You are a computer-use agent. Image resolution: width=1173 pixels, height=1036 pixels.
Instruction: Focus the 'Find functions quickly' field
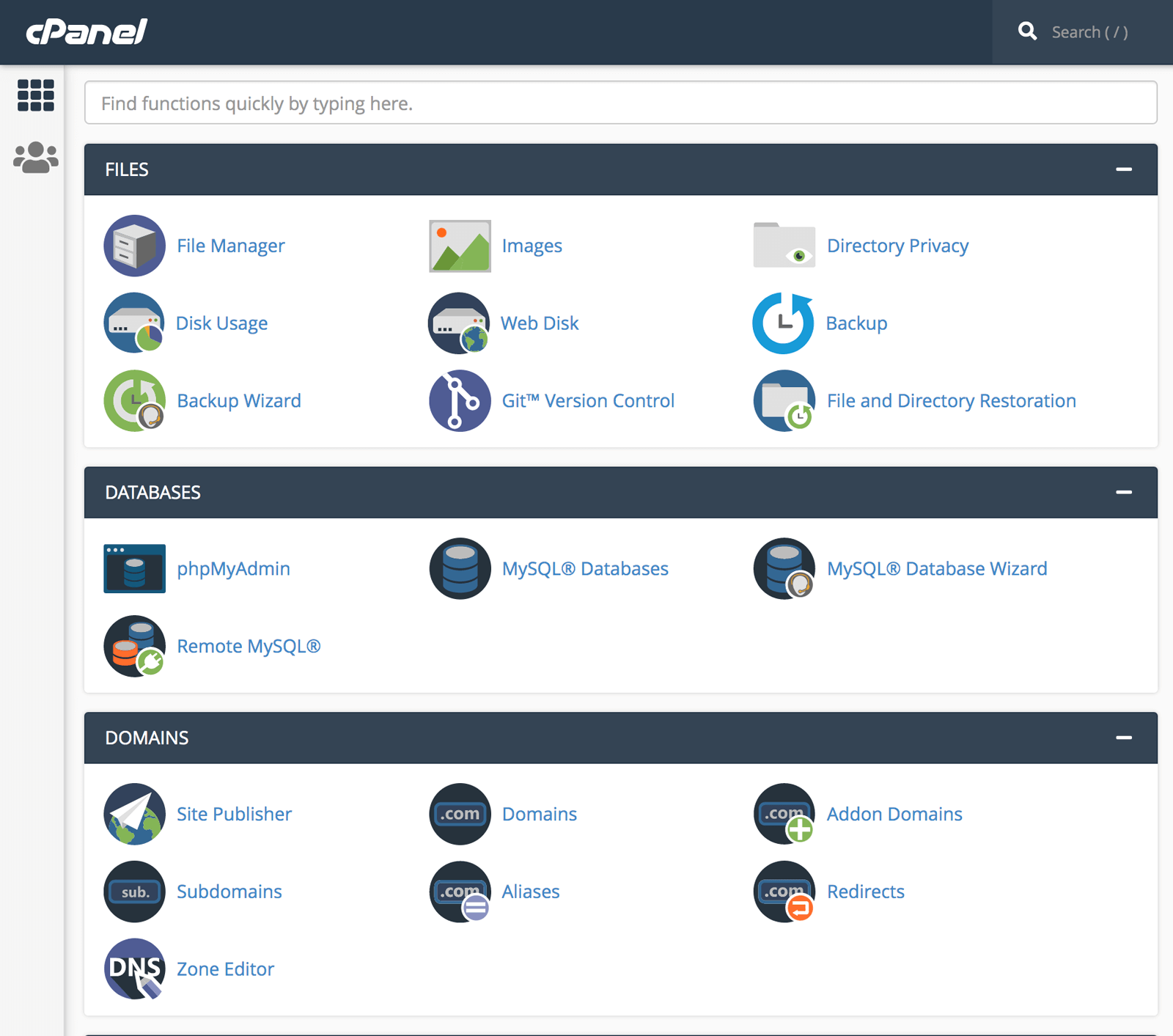[x=621, y=103]
